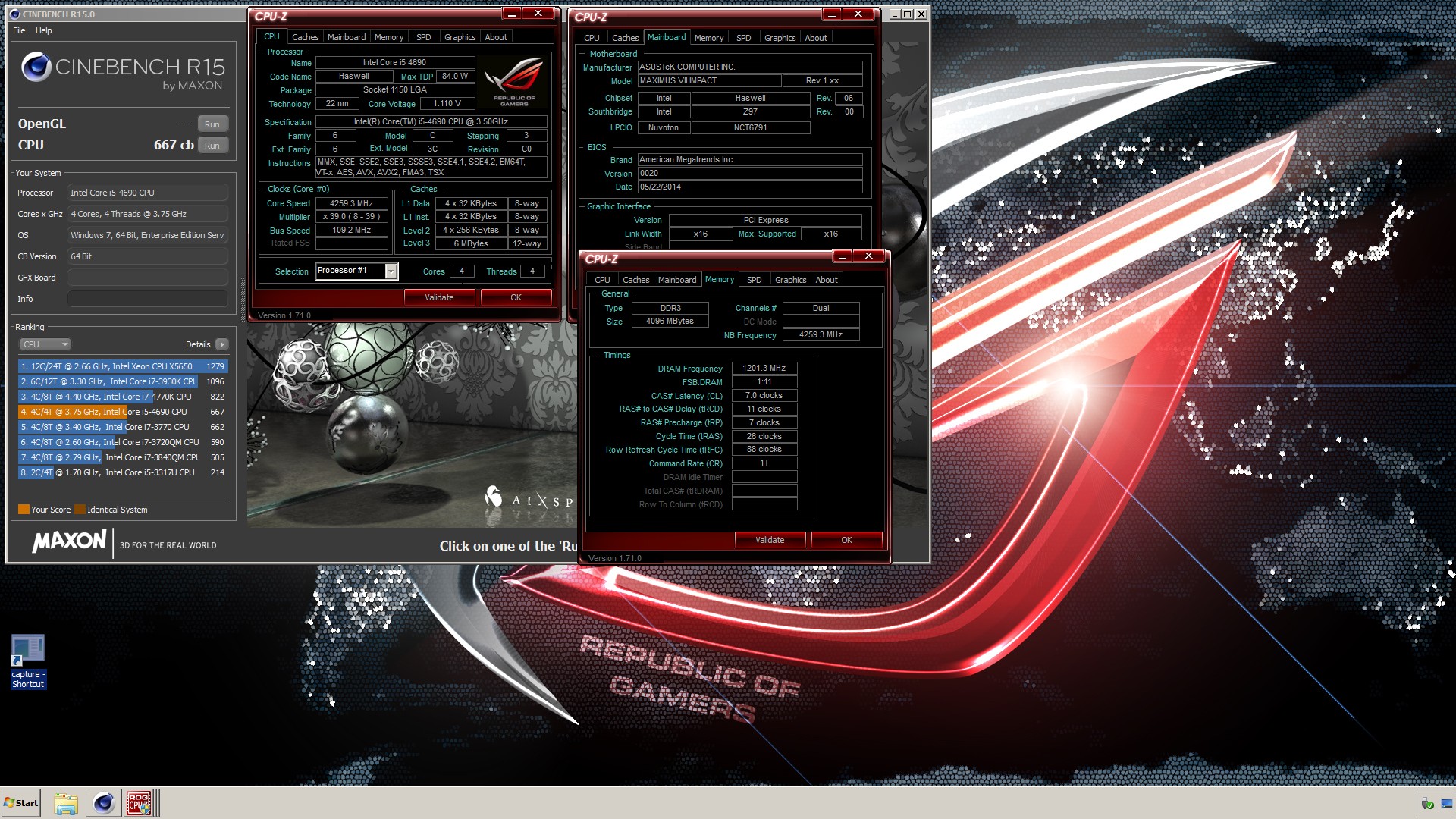
Task: Select CPU tab in CPU-Z Memory window
Action: pyautogui.click(x=602, y=280)
